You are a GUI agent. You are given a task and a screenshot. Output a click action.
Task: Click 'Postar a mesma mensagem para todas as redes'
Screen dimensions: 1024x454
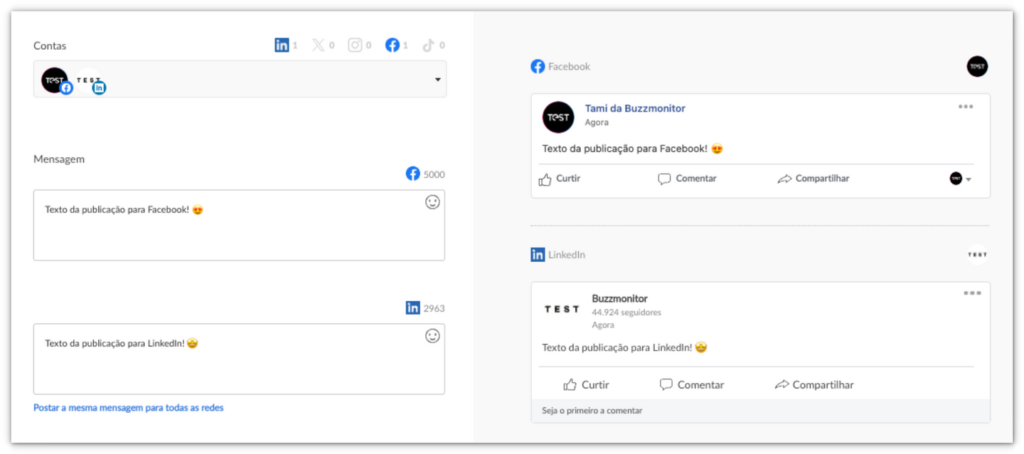(x=128, y=408)
